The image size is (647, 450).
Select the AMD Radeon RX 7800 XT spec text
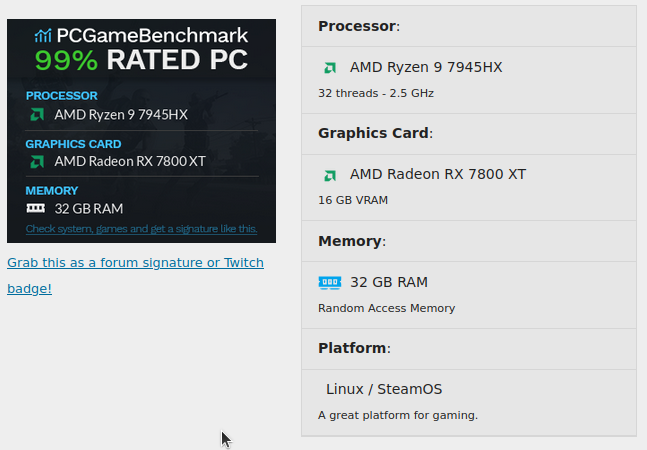click(437, 174)
